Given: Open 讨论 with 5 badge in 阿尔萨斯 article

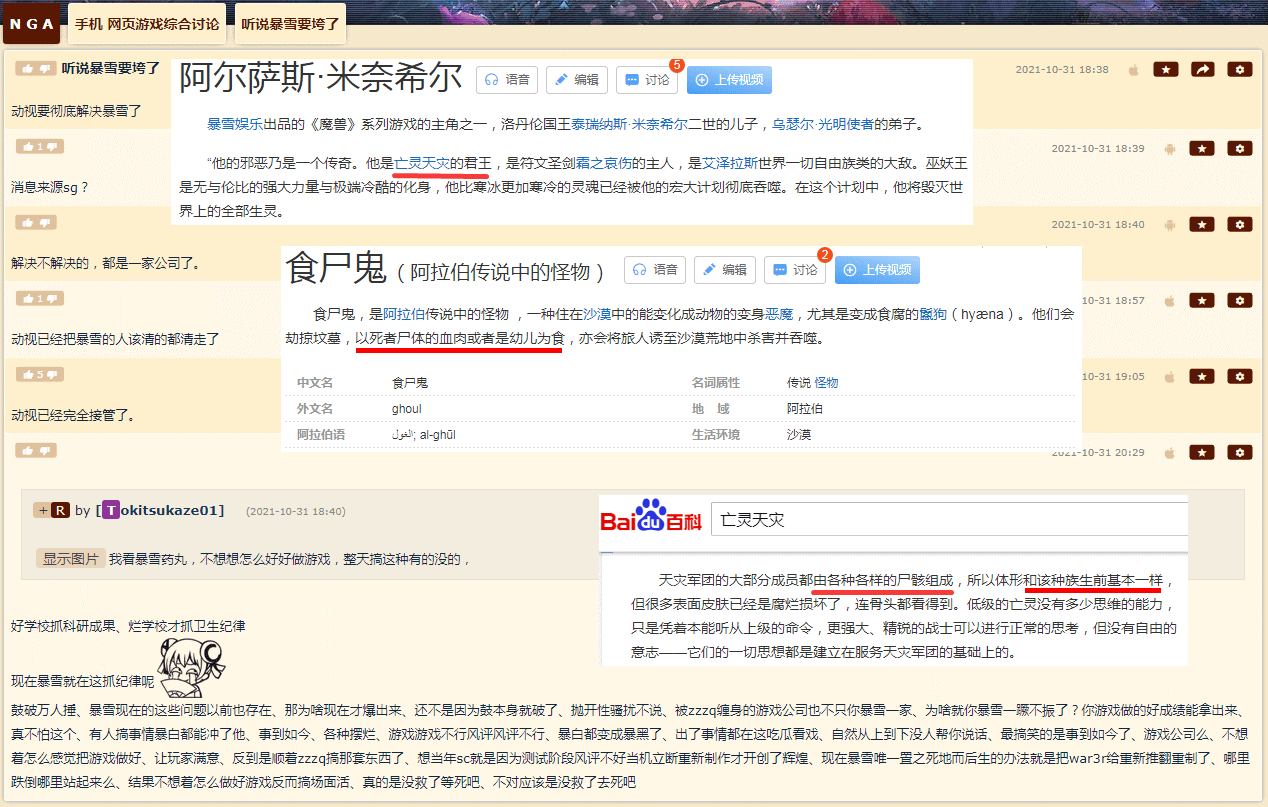Looking at the screenshot, I should click(x=647, y=80).
